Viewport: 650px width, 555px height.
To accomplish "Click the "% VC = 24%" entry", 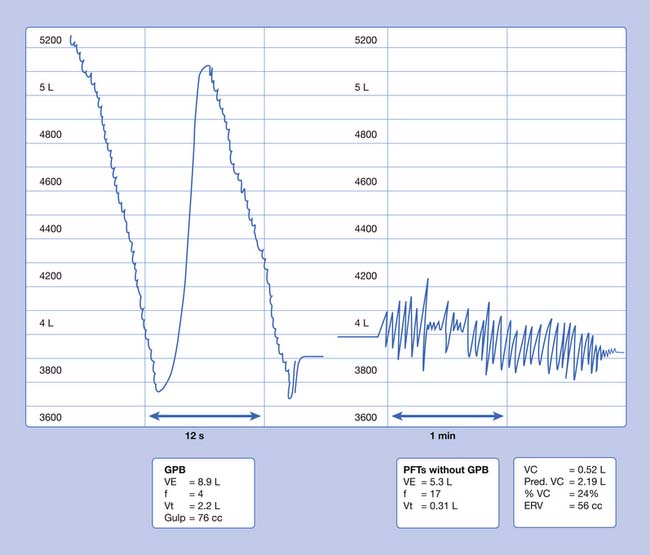I will coord(560,492).
